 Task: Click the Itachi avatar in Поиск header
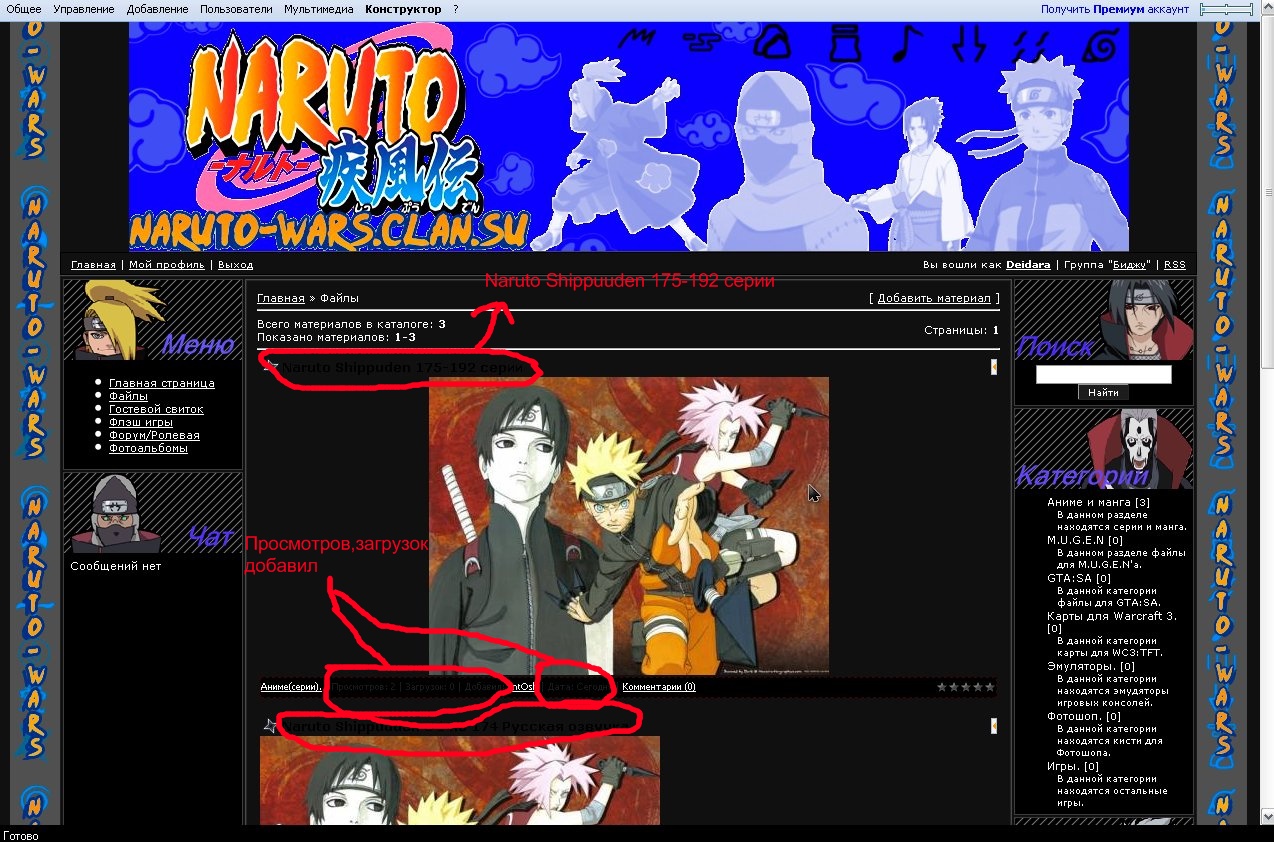pyautogui.click(x=1143, y=319)
